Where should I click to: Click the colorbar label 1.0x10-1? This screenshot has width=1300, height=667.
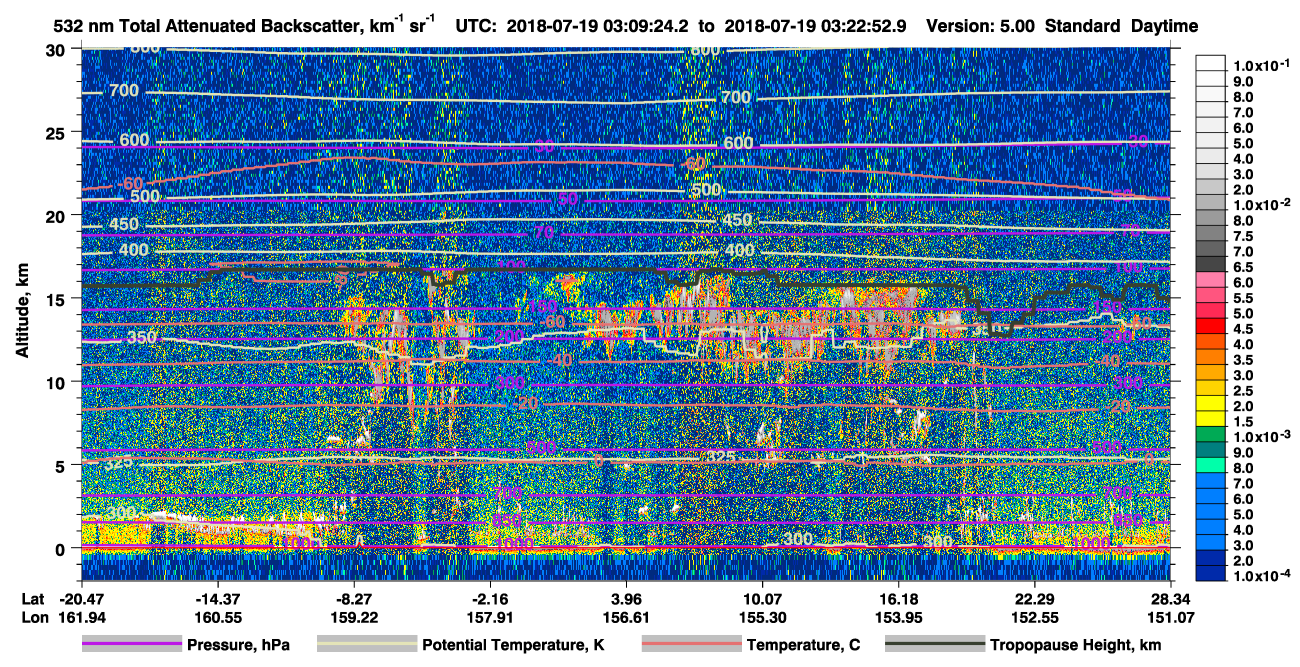click(1261, 66)
